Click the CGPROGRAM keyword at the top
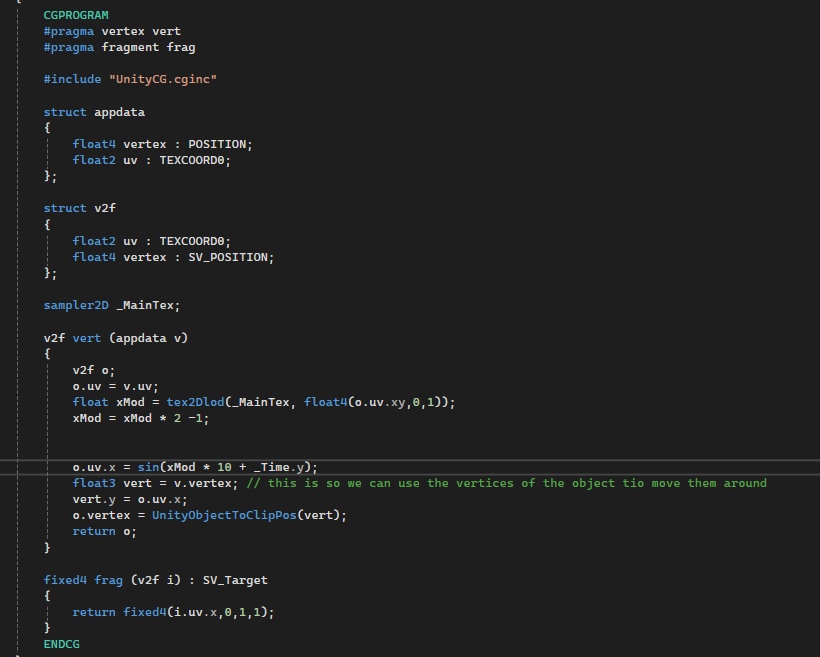 [76, 16]
